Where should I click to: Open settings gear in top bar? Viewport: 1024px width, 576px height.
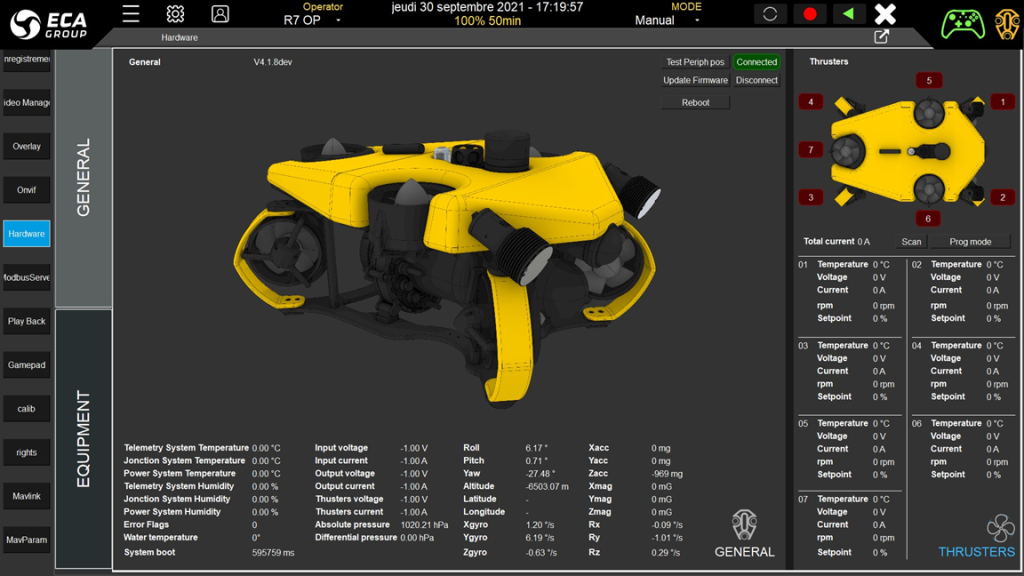coord(175,14)
